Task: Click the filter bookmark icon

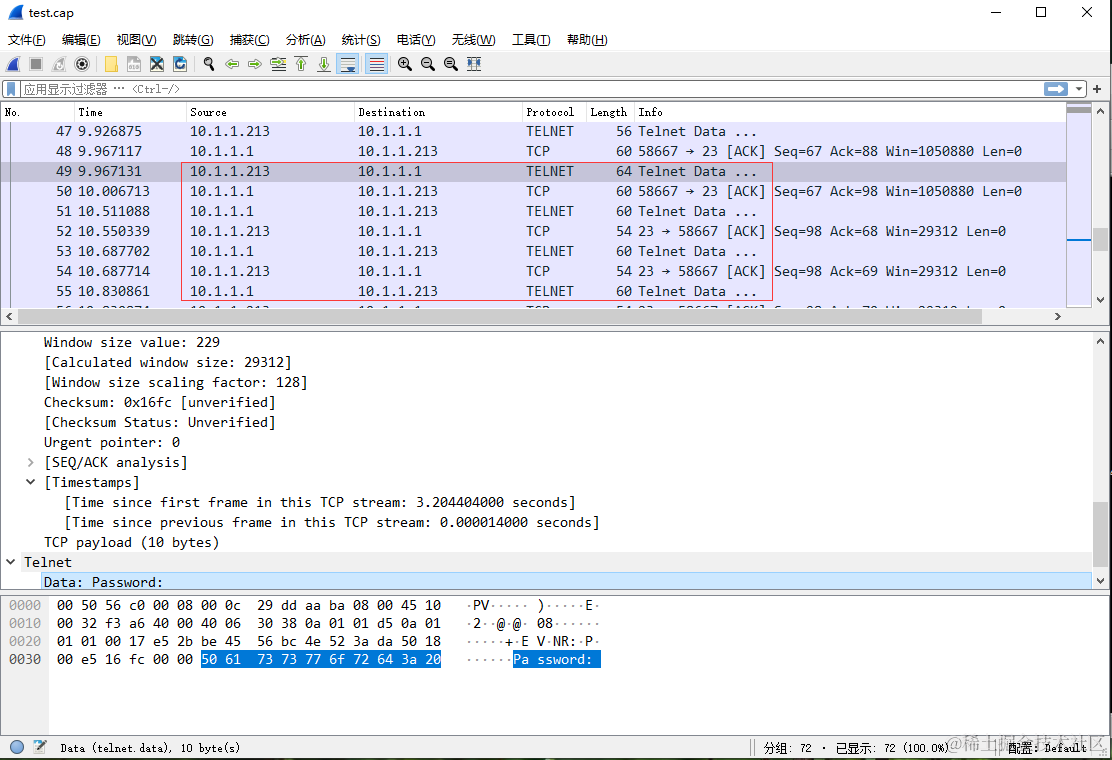Action: click(x=11, y=89)
